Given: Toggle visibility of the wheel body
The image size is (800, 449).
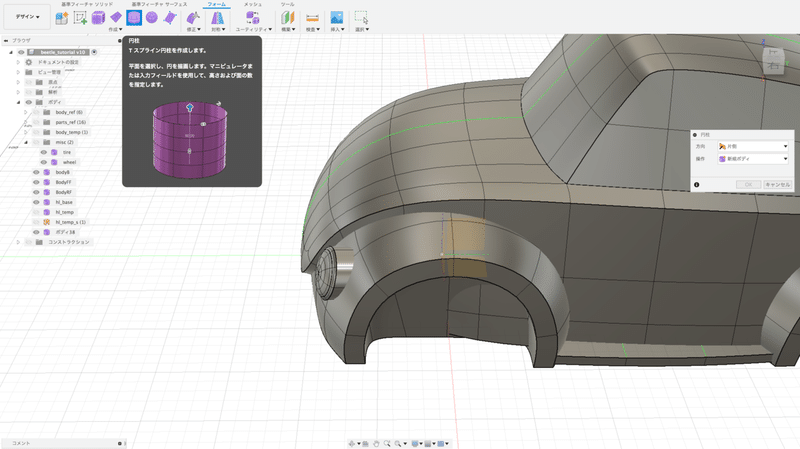Looking at the screenshot, I should [43, 162].
